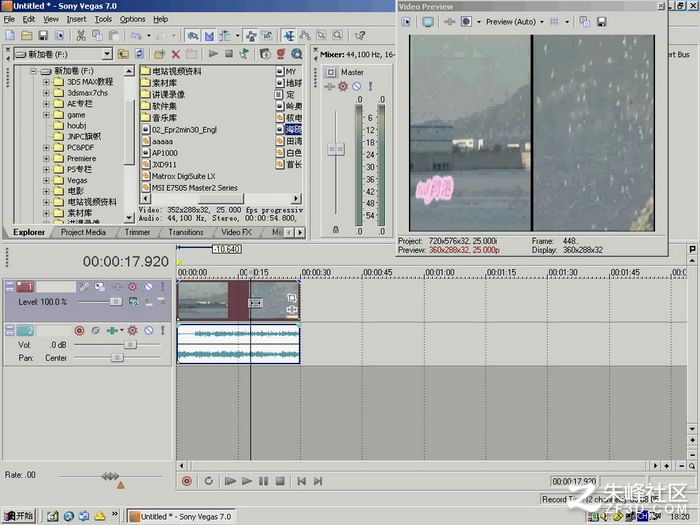The image size is (700, 525).
Task: Expand the Vegas folder node
Action: point(46,180)
